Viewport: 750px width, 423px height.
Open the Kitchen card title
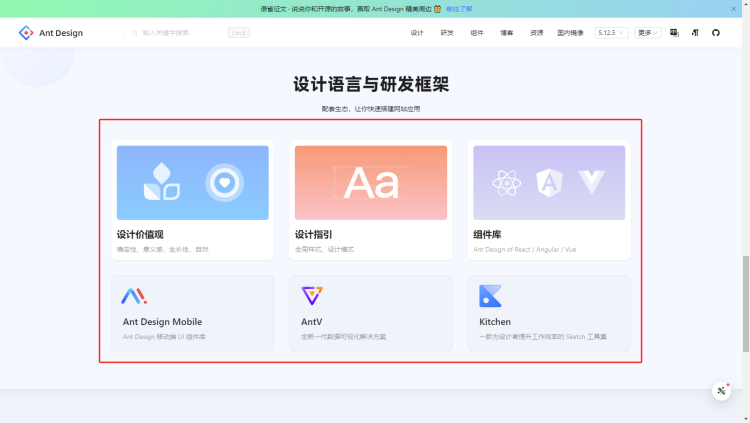[495, 322]
